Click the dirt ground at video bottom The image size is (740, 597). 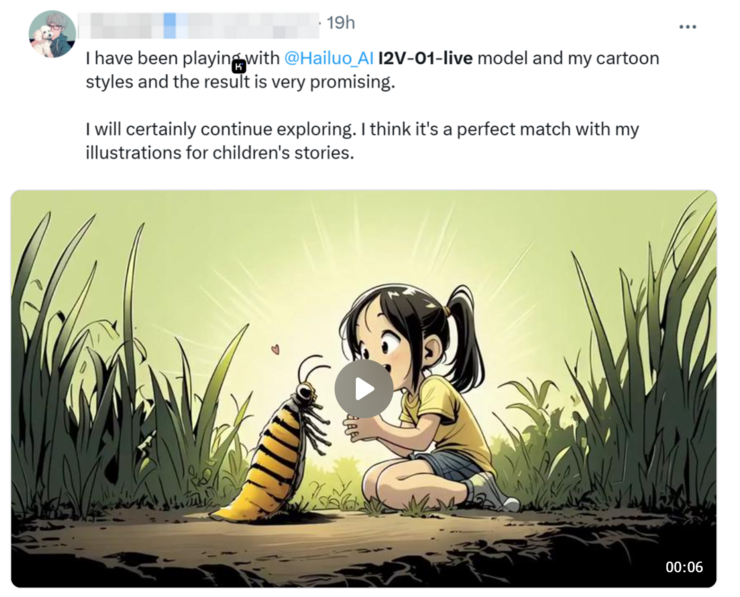360,550
